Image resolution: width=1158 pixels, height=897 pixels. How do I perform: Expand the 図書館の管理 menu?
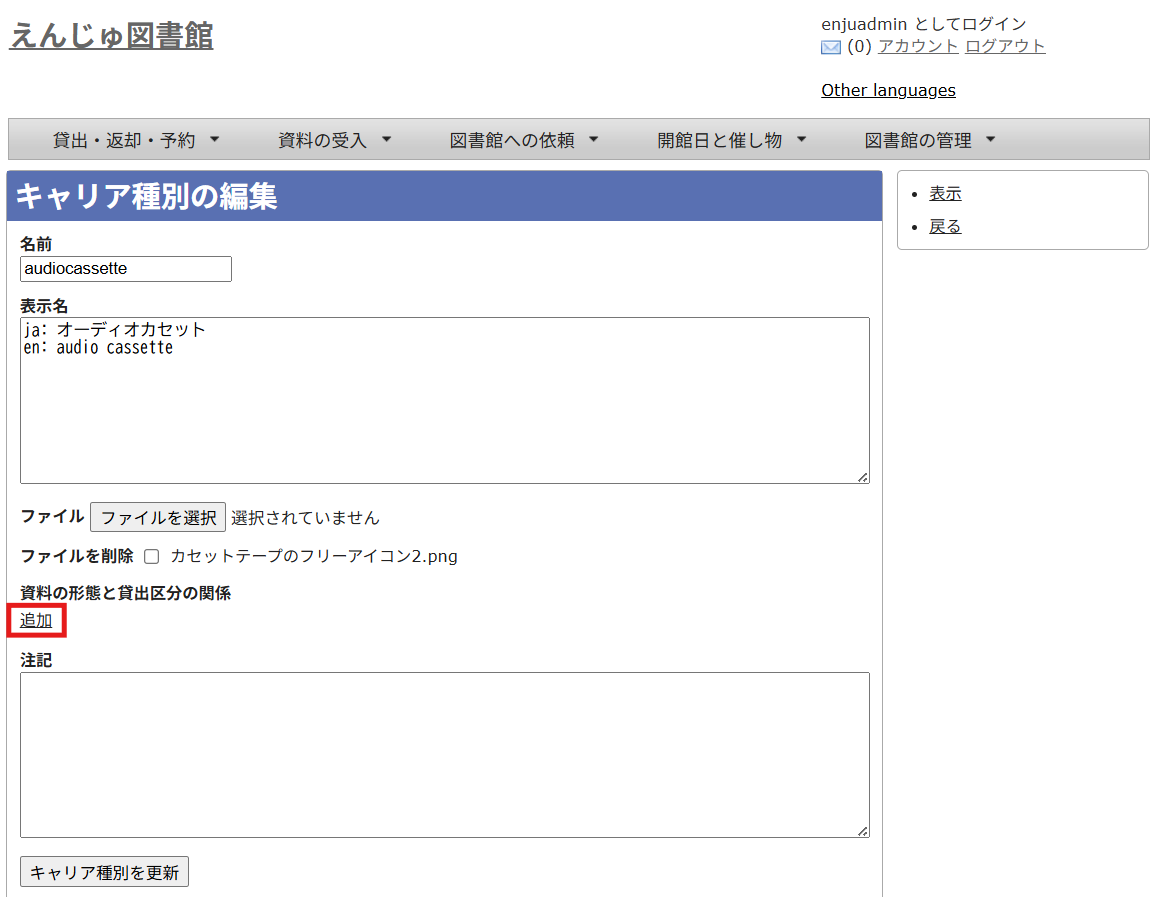point(930,140)
